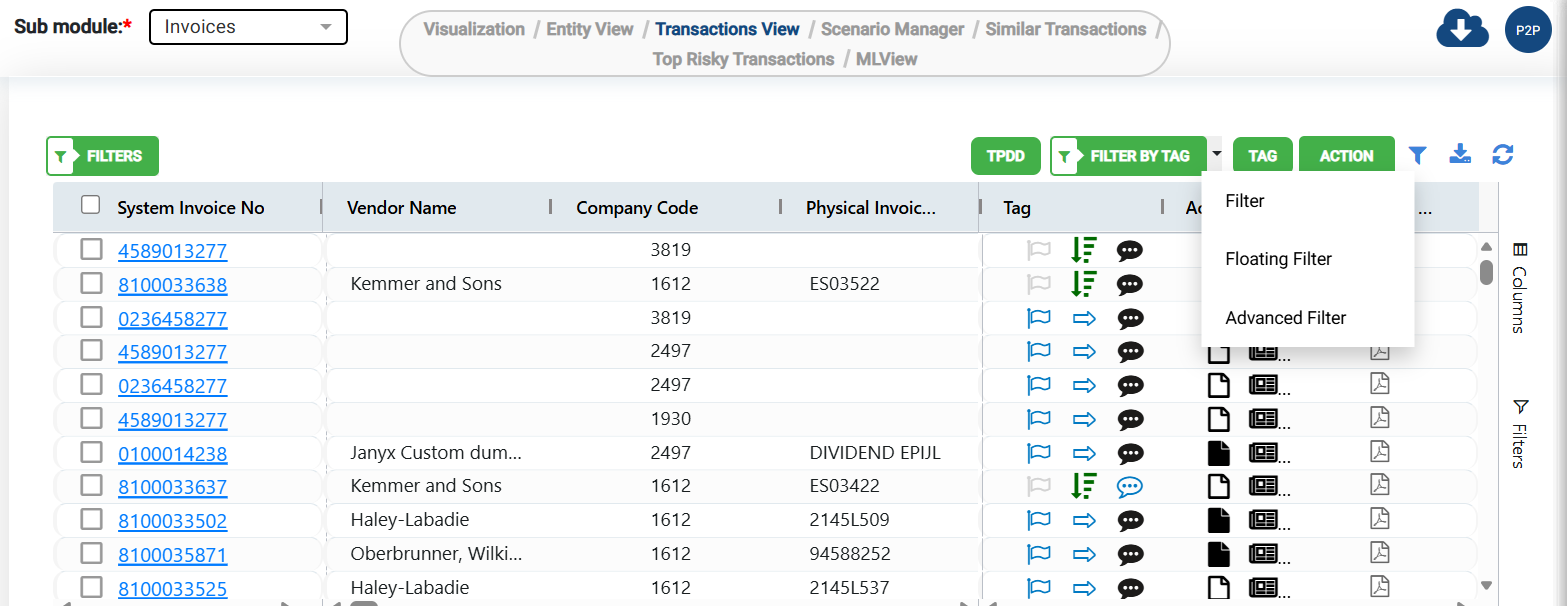Open the Top Risky Transactions tab

coord(743,59)
